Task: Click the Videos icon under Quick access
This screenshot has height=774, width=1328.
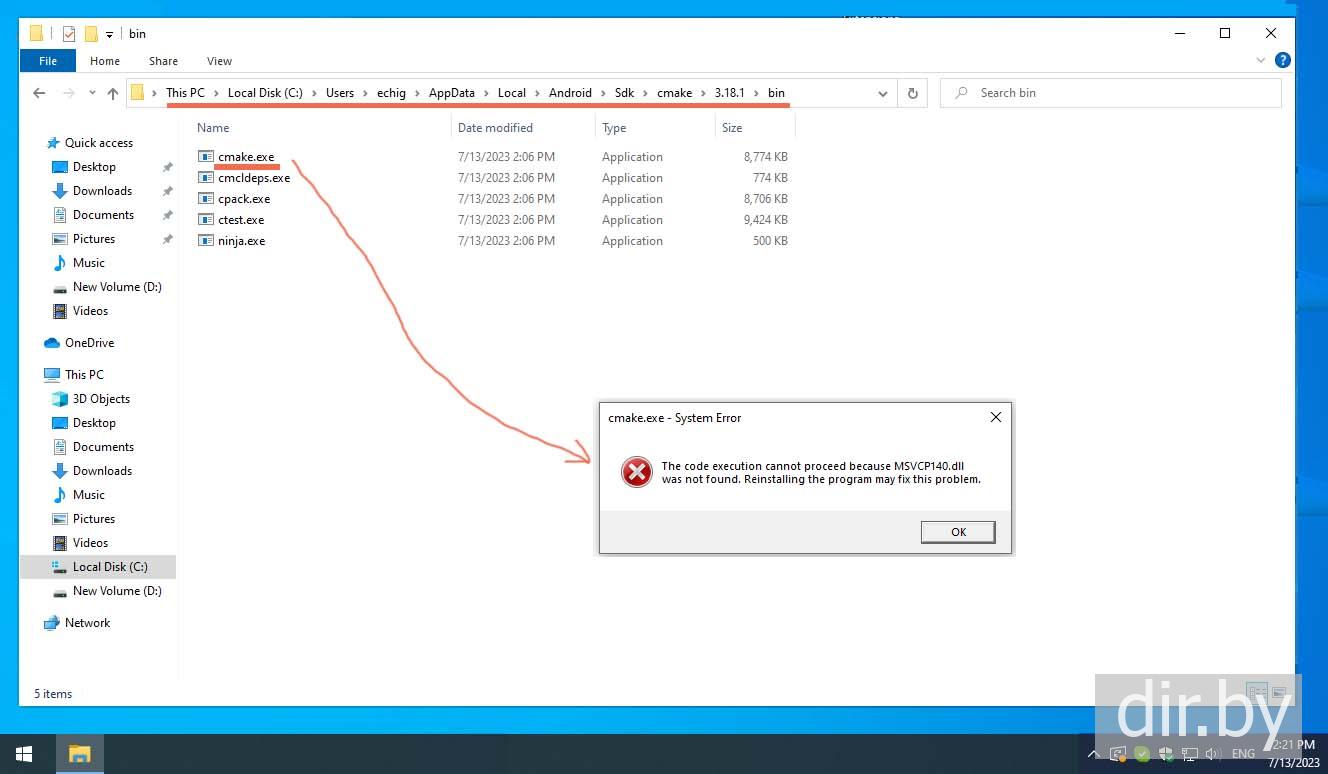Action: 59,311
